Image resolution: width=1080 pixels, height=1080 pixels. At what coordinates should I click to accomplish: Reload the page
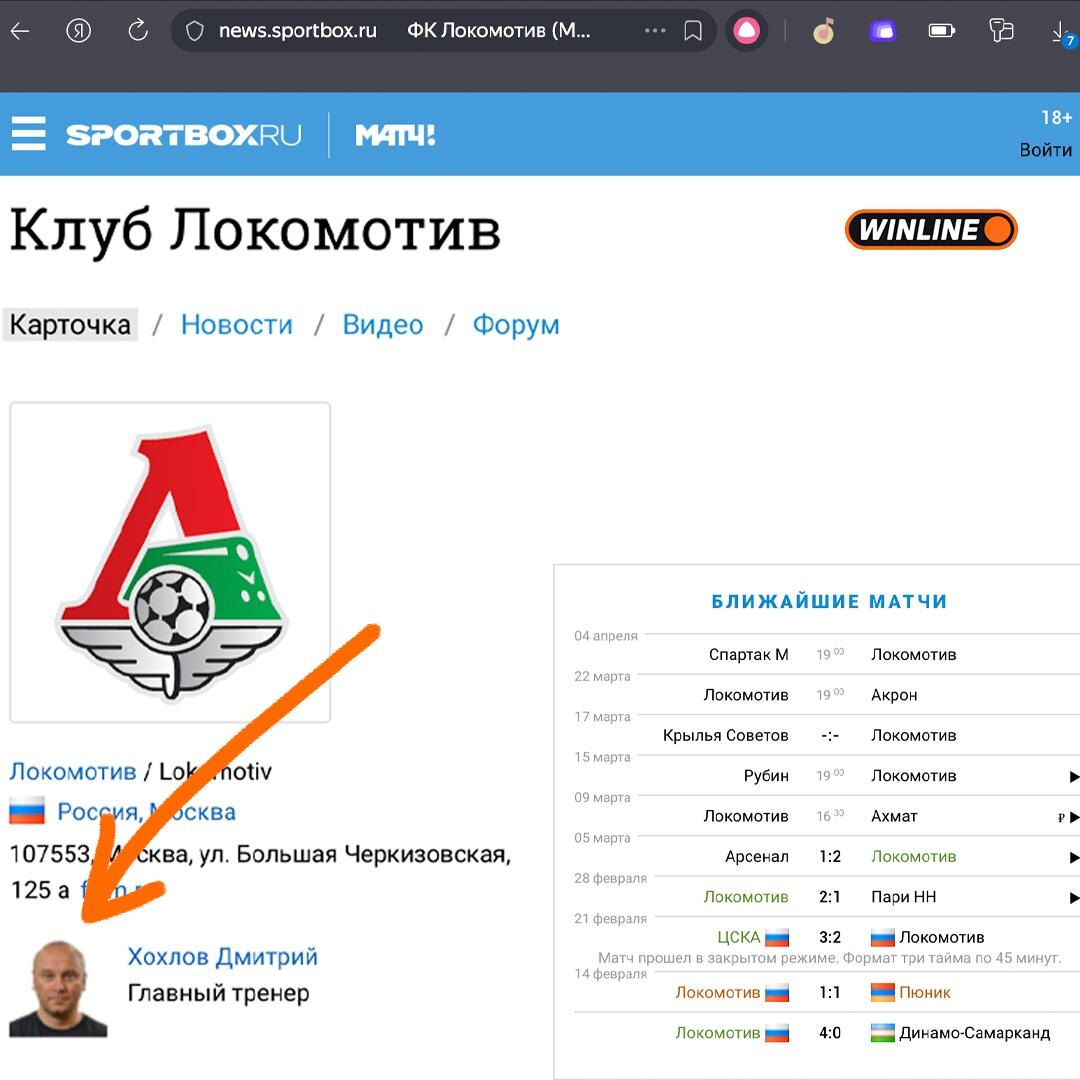click(138, 31)
